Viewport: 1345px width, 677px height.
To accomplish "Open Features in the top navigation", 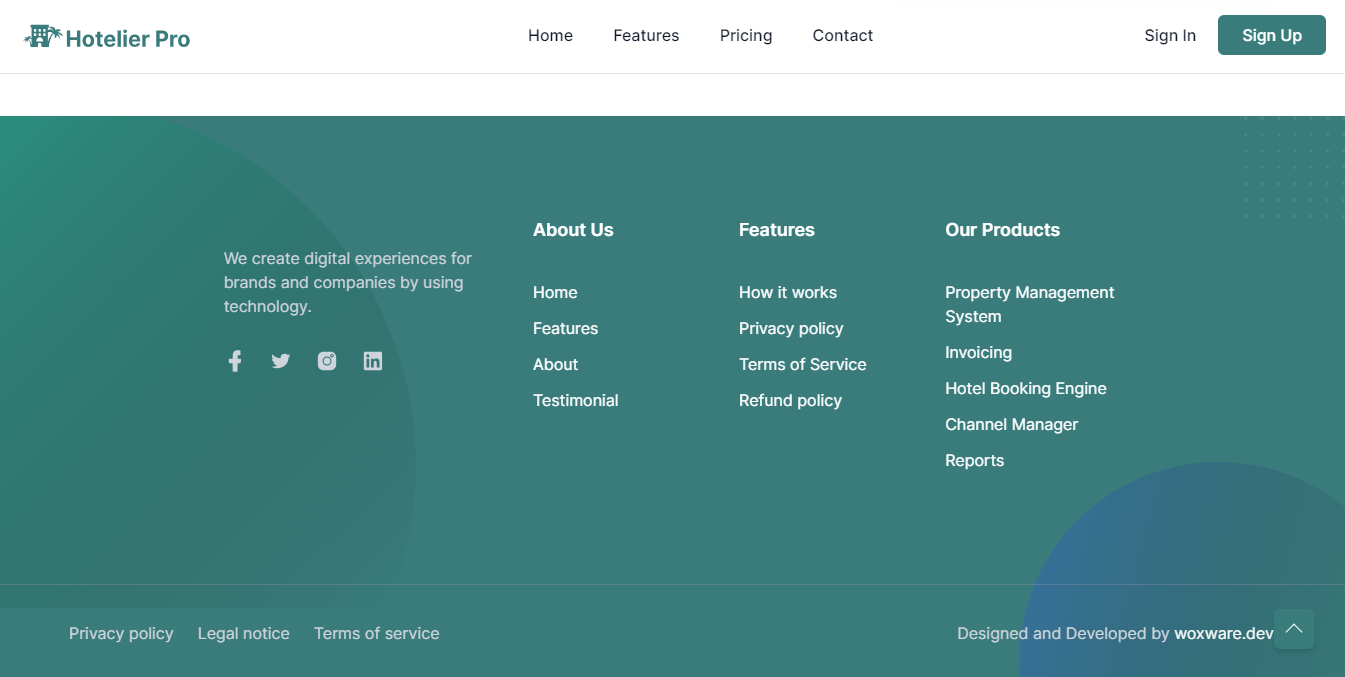I will point(646,36).
